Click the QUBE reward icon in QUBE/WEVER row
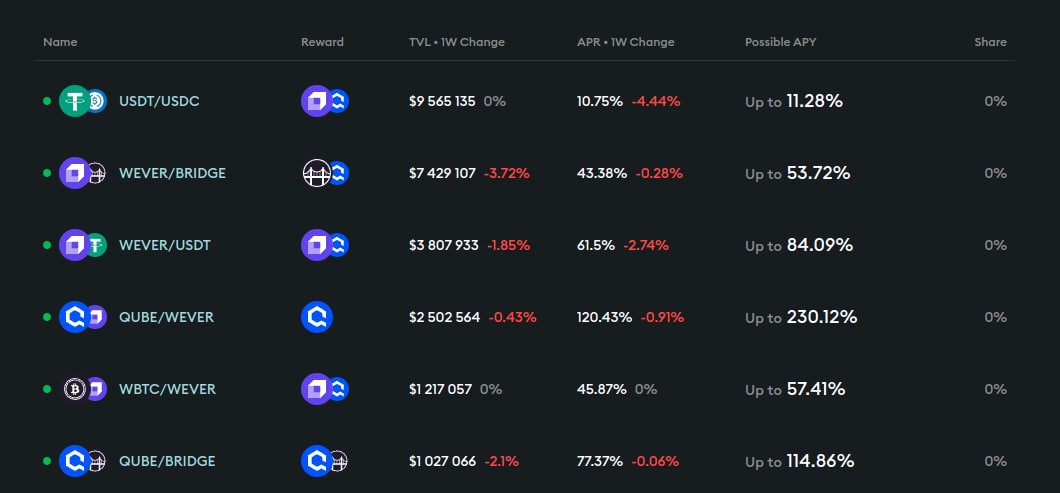1060x493 pixels. click(x=316, y=317)
